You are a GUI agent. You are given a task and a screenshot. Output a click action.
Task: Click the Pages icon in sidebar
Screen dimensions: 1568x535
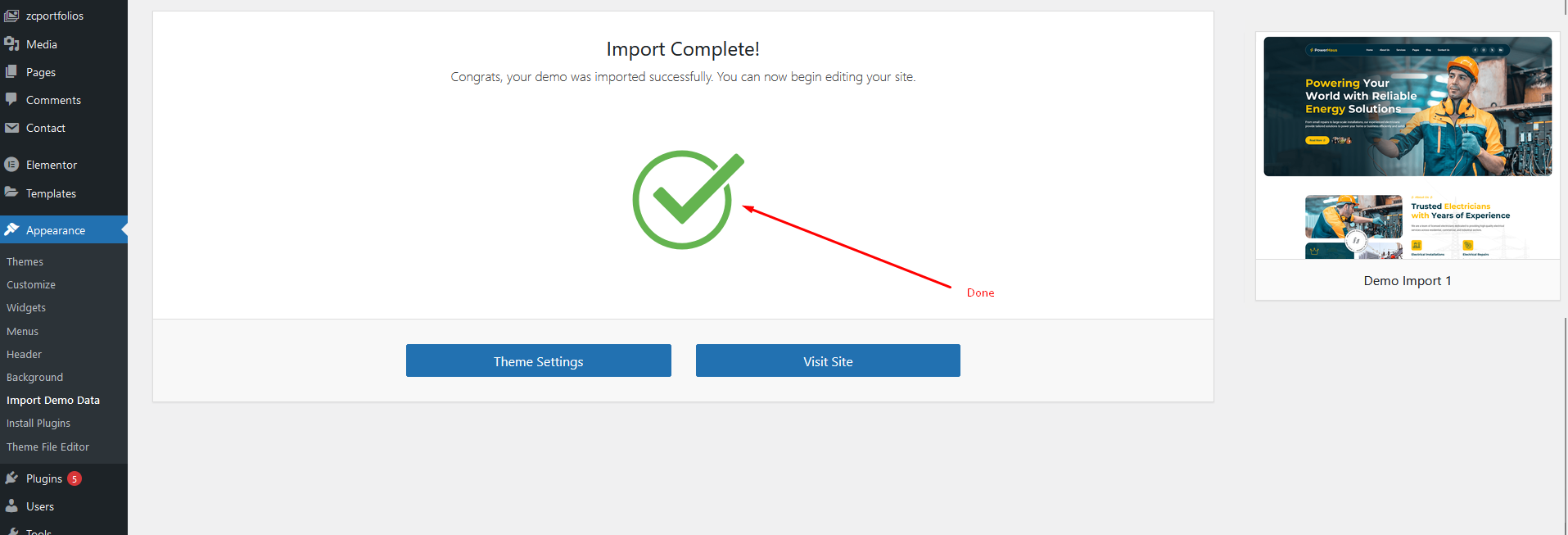coord(11,72)
